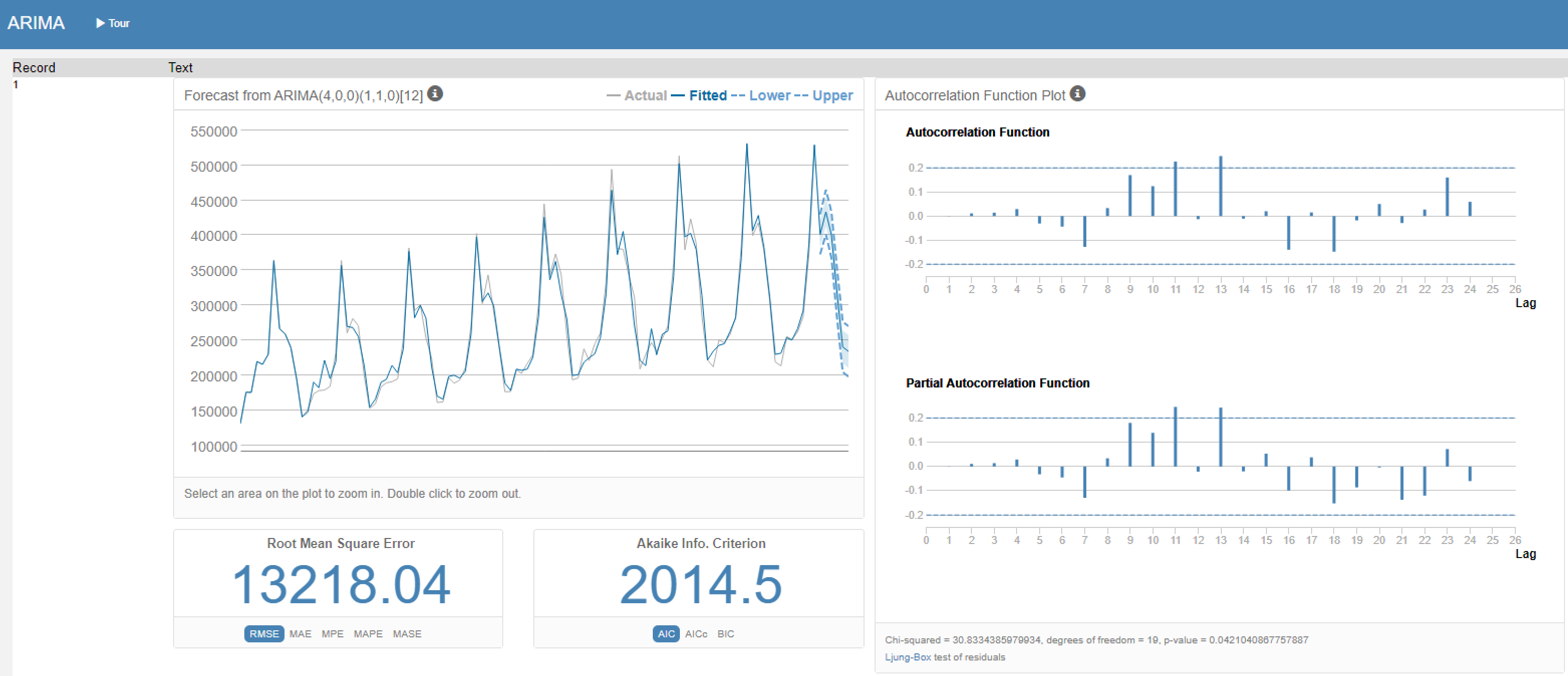Click info icon beside Forecast ARIMA title

coord(435,94)
